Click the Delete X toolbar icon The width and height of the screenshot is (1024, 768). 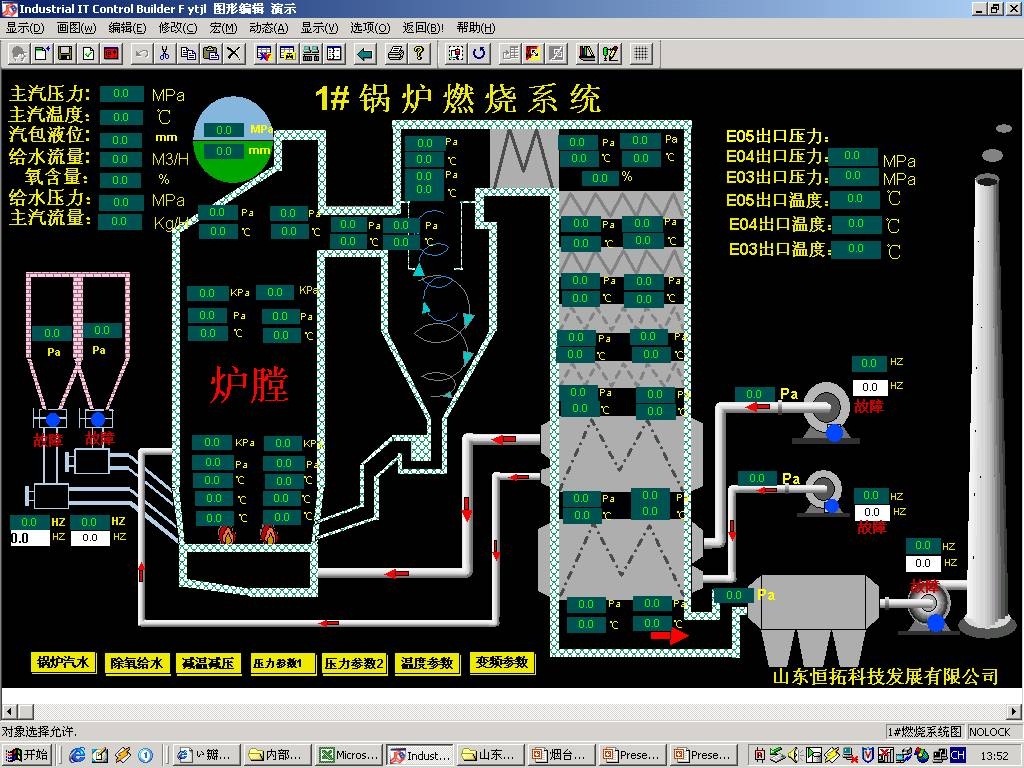[x=234, y=53]
